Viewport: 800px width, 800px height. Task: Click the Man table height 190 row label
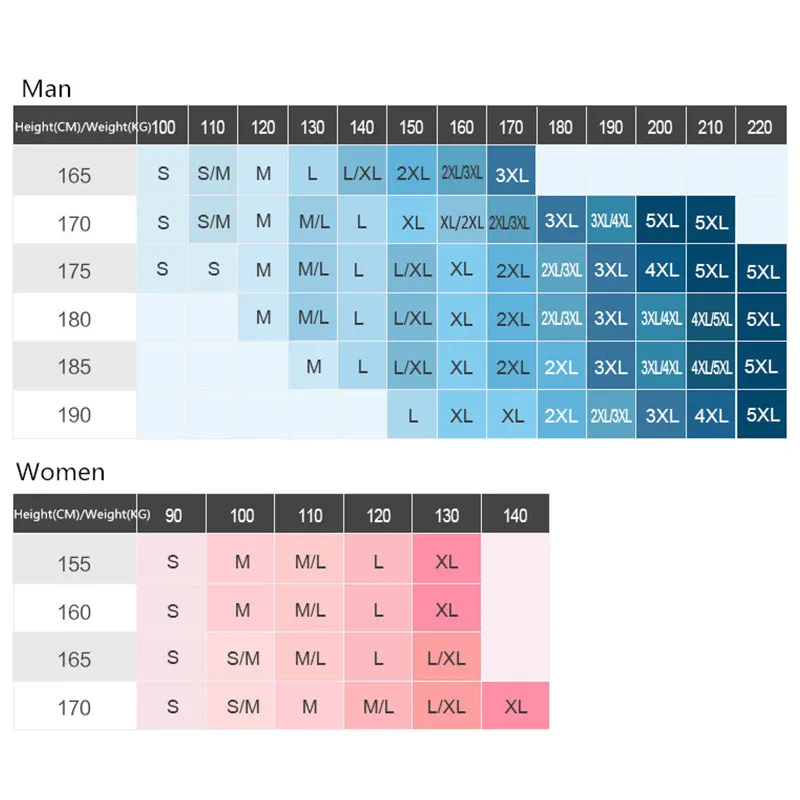(x=74, y=415)
